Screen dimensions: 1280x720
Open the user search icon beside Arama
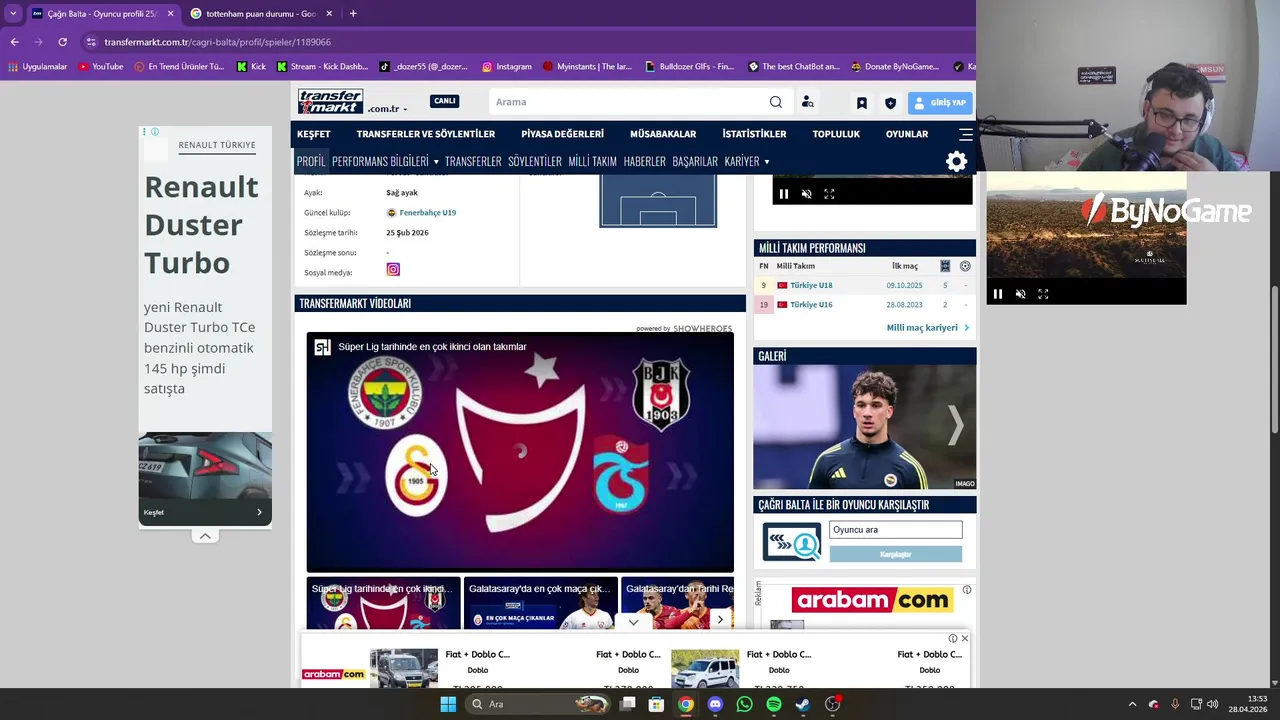tap(807, 102)
